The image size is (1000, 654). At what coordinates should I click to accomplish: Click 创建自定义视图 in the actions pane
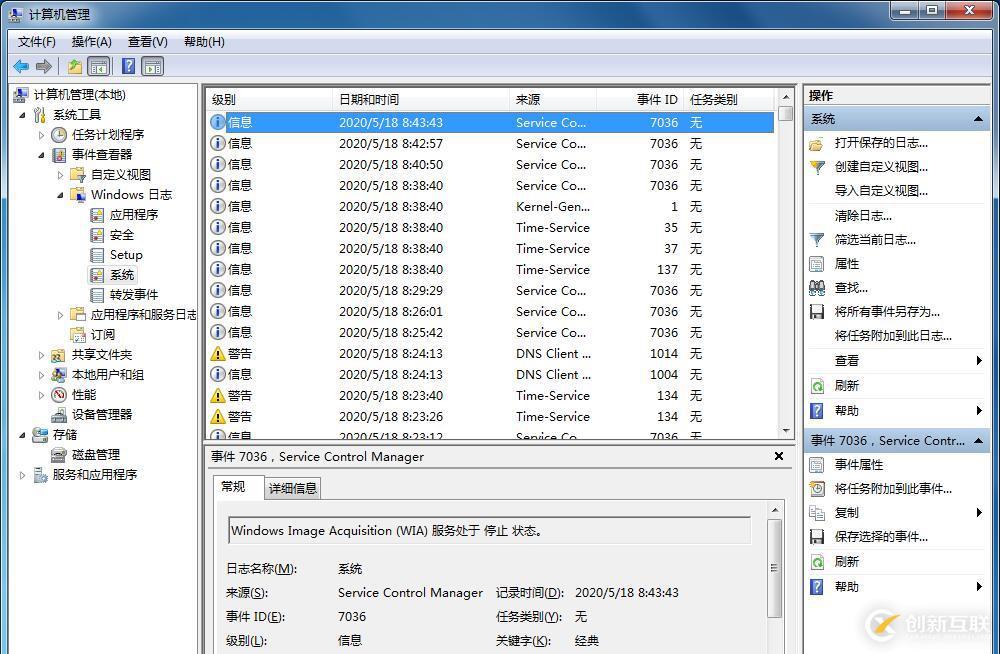(881, 167)
